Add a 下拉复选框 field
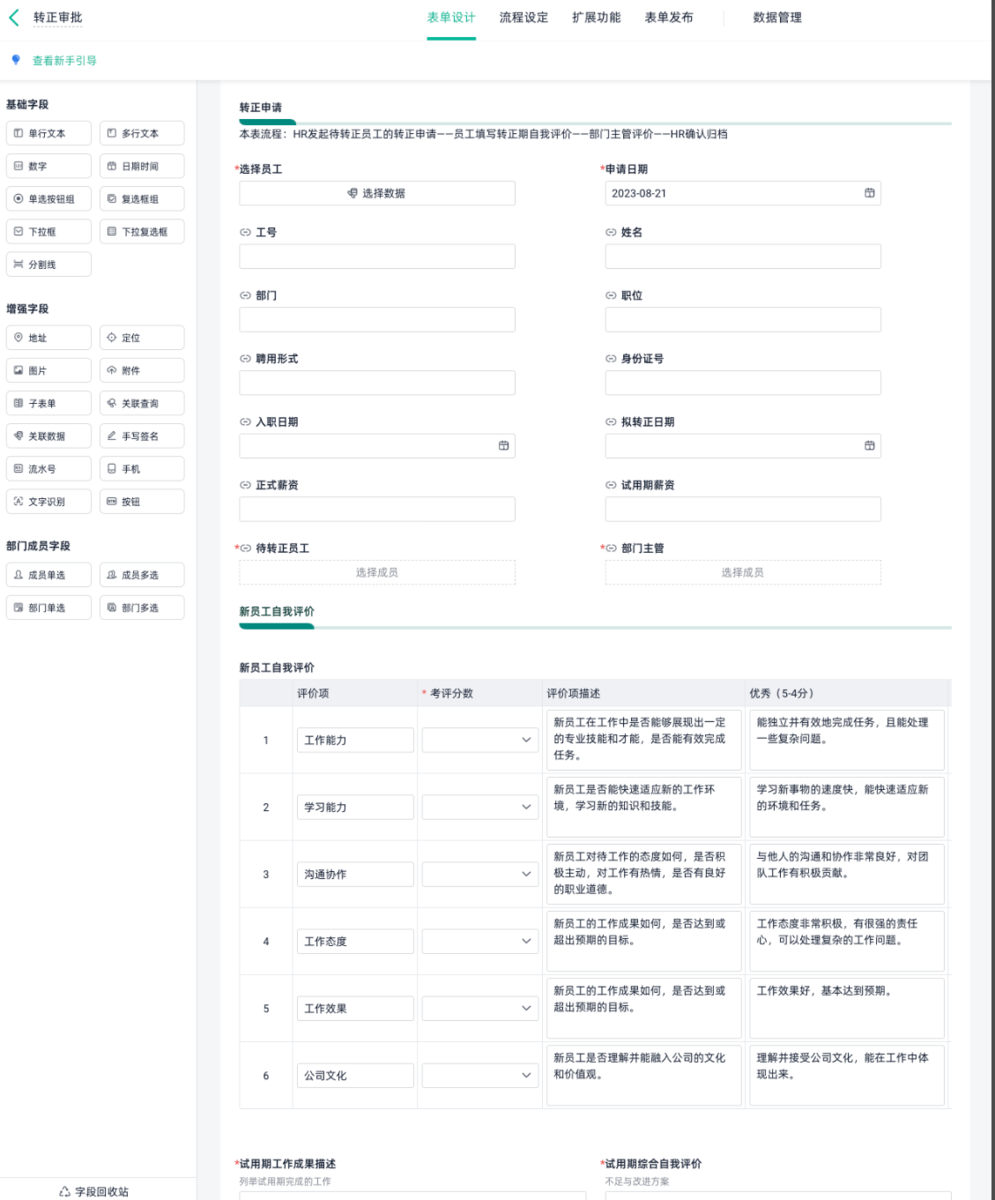The image size is (995, 1200). (142, 231)
